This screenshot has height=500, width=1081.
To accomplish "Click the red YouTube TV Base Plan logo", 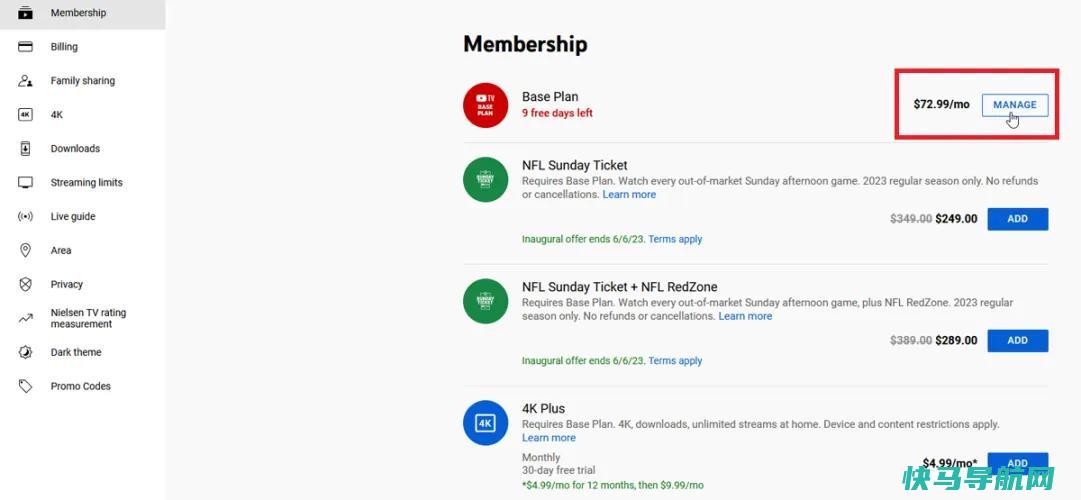I will [x=485, y=105].
